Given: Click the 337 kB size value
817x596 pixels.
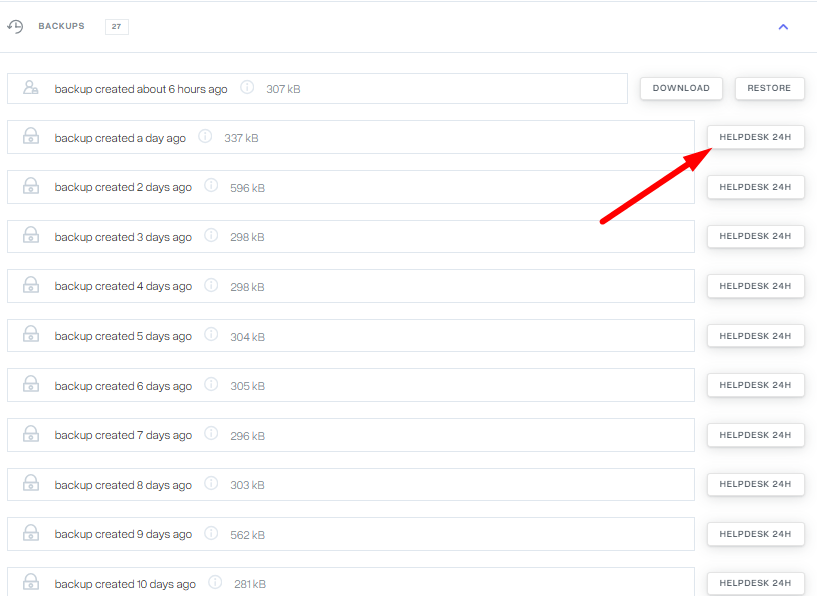Looking at the screenshot, I should pyautogui.click(x=241, y=138).
